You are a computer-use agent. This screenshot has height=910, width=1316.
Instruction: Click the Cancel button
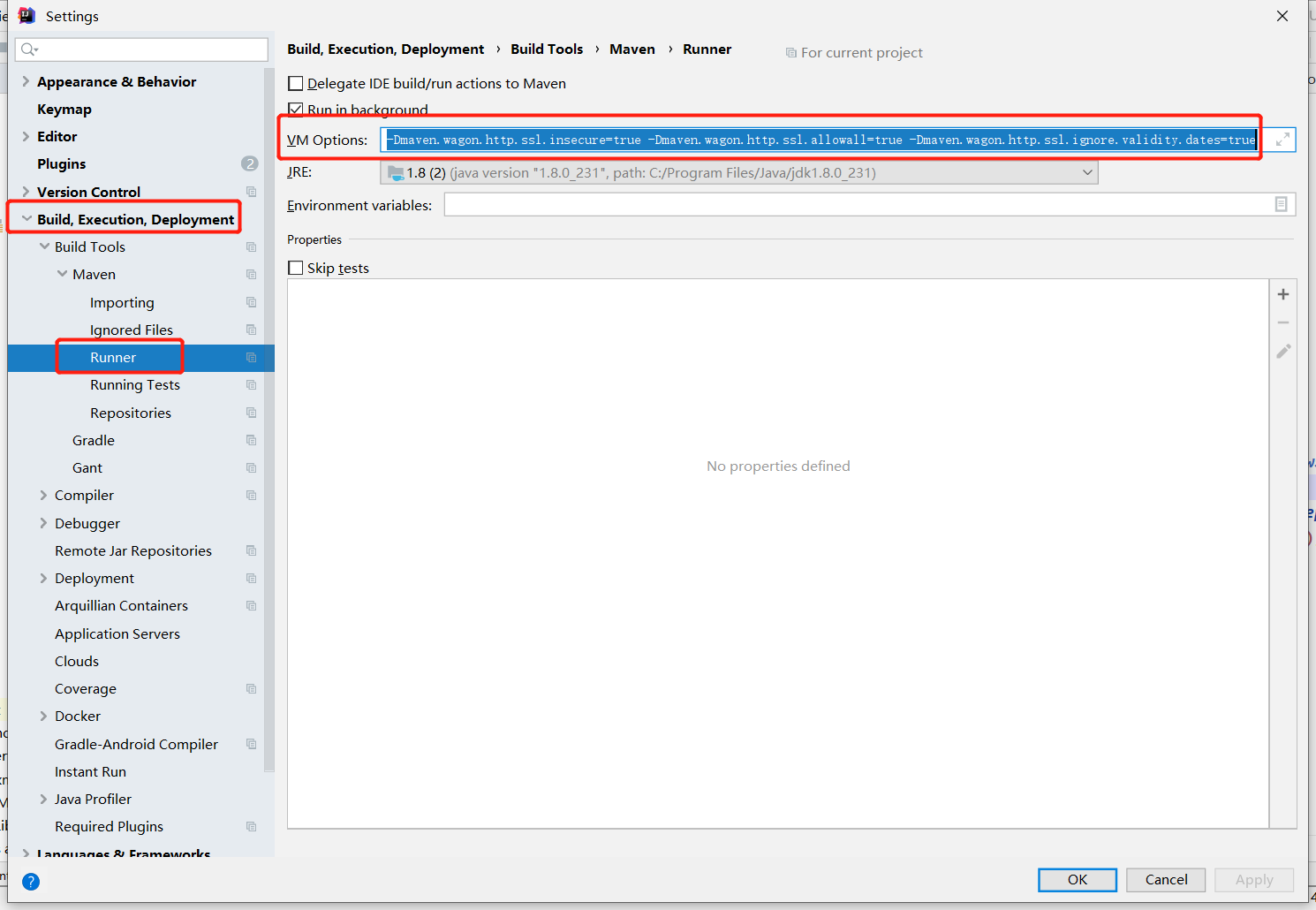(1165, 879)
